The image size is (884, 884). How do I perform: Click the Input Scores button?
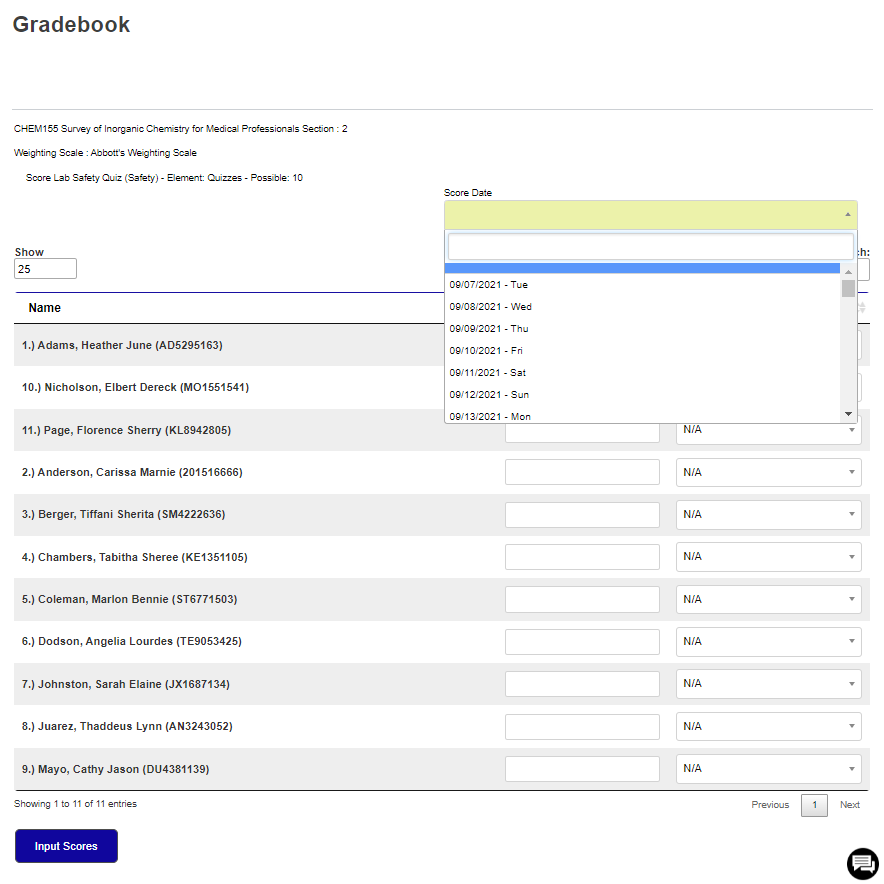tap(65, 845)
